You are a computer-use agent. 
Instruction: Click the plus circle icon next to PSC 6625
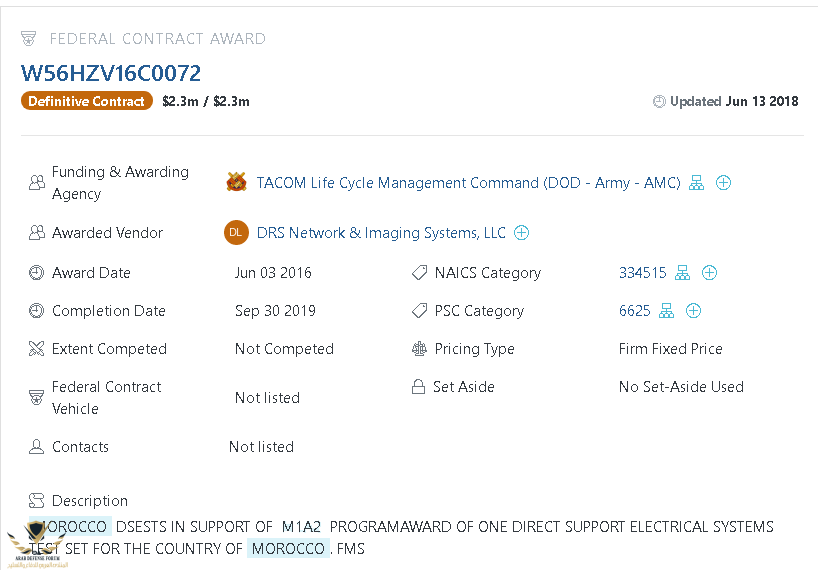pos(693,310)
